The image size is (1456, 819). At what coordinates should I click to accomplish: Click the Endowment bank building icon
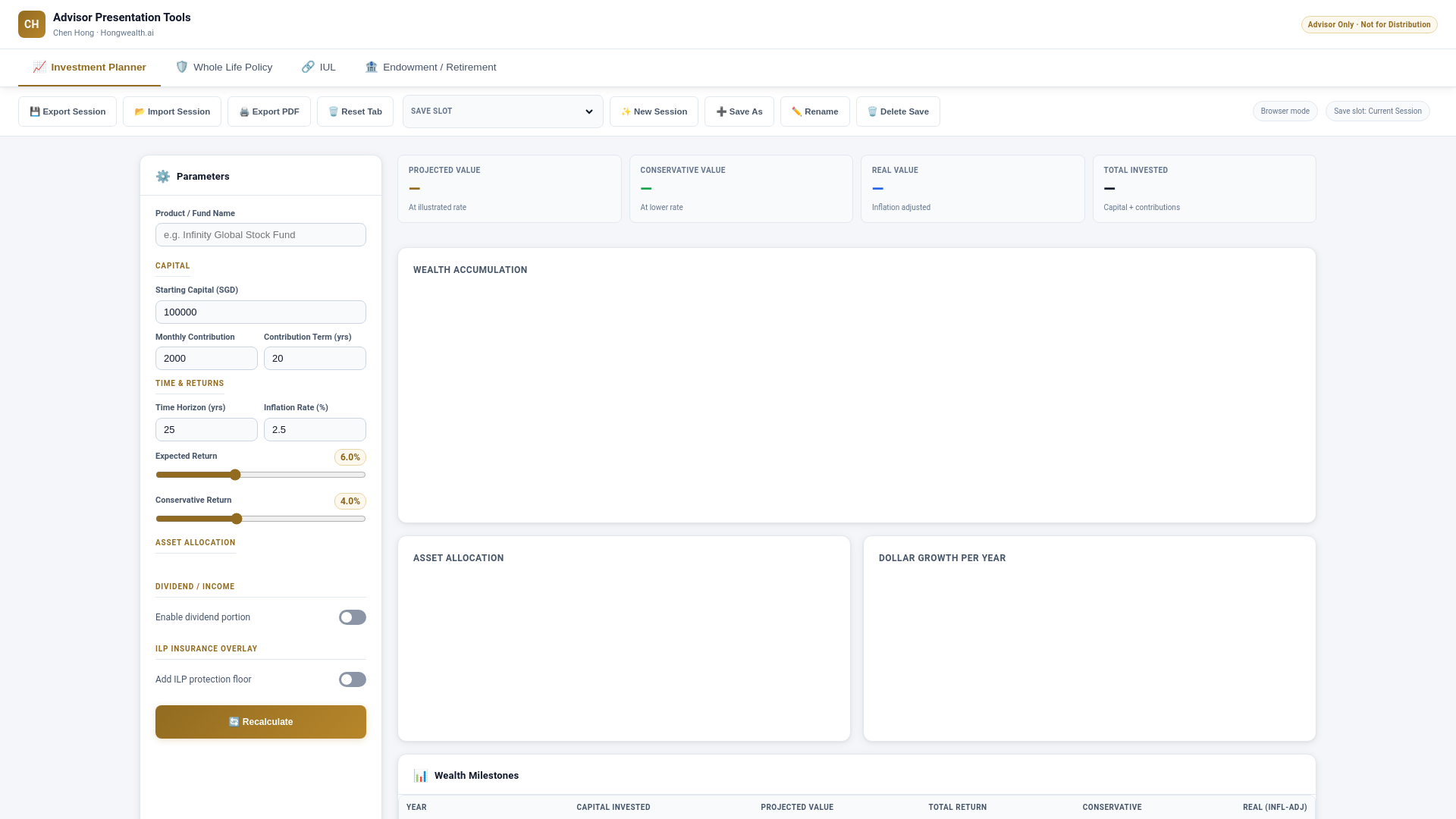[x=372, y=67]
